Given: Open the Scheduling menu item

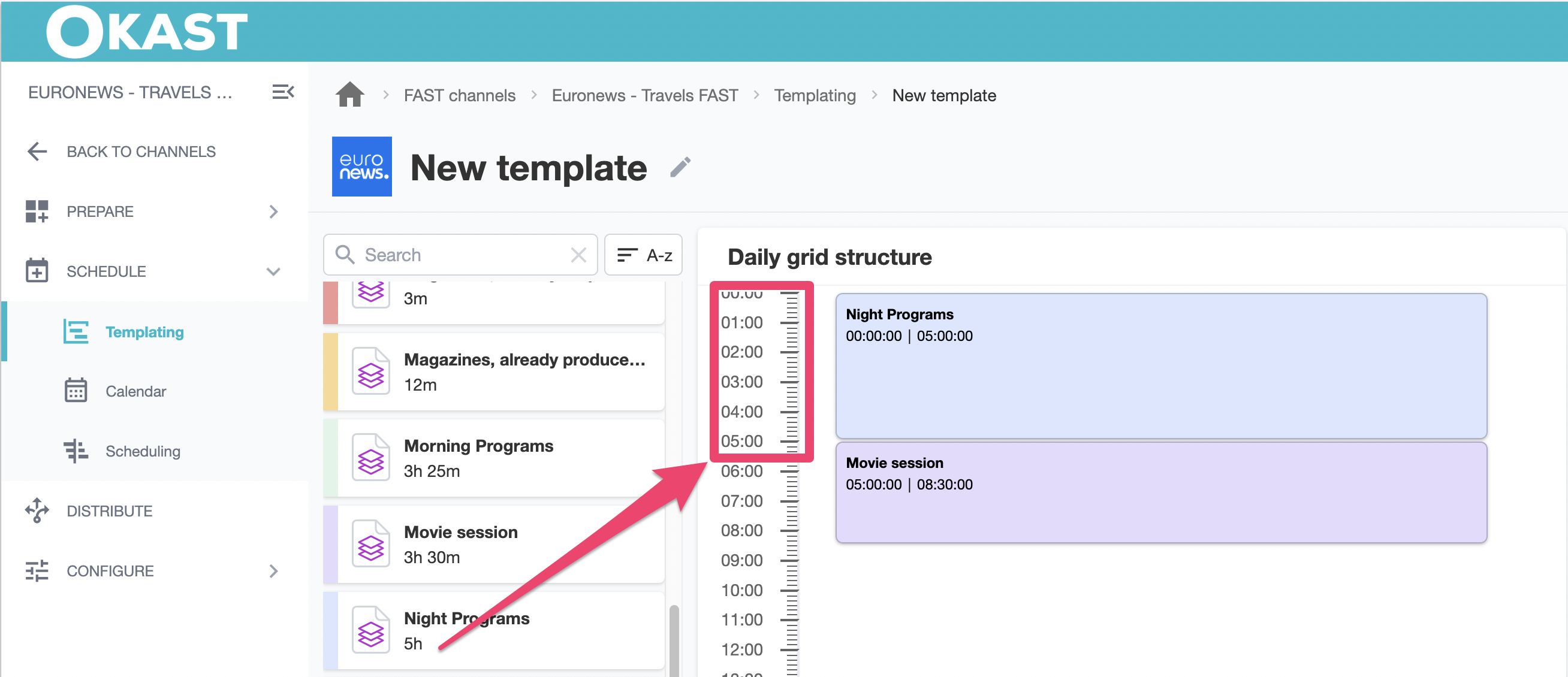Looking at the screenshot, I should pos(143,451).
